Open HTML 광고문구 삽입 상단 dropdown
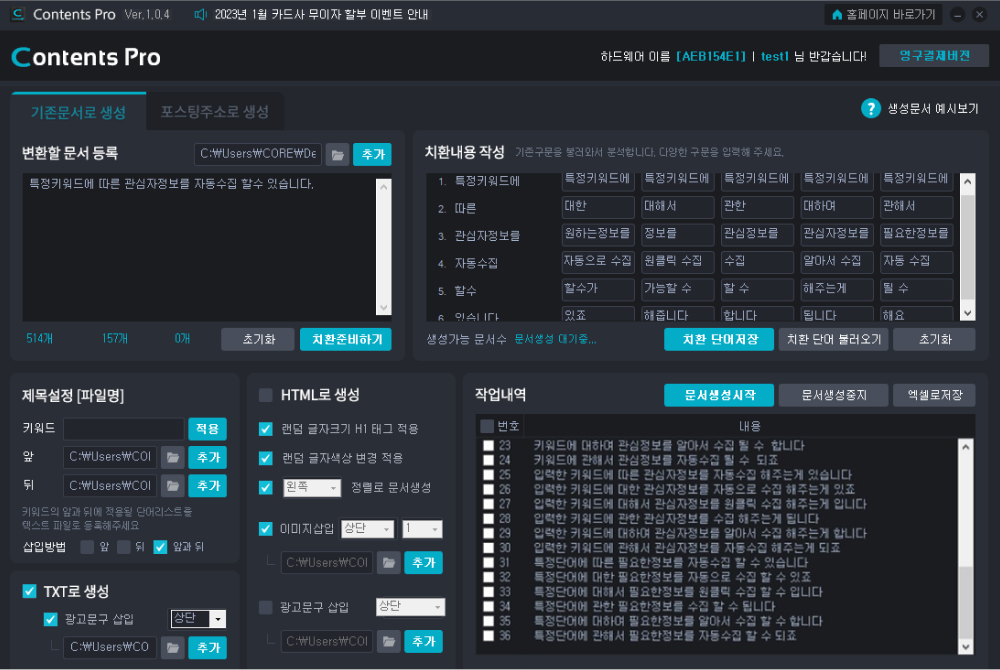 click(x=410, y=607)
